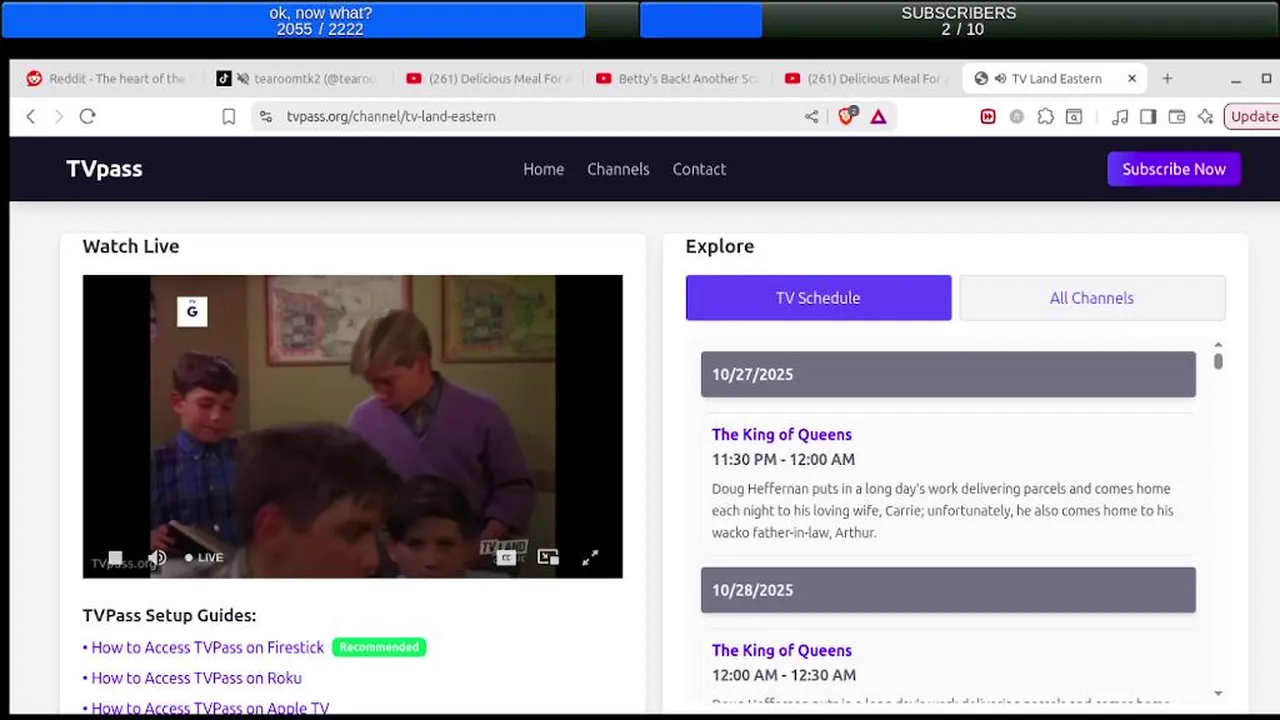This screenshot has width=1280, height=720.
Task: Click the LIVE indicator in player
Action: coord(204,557)
